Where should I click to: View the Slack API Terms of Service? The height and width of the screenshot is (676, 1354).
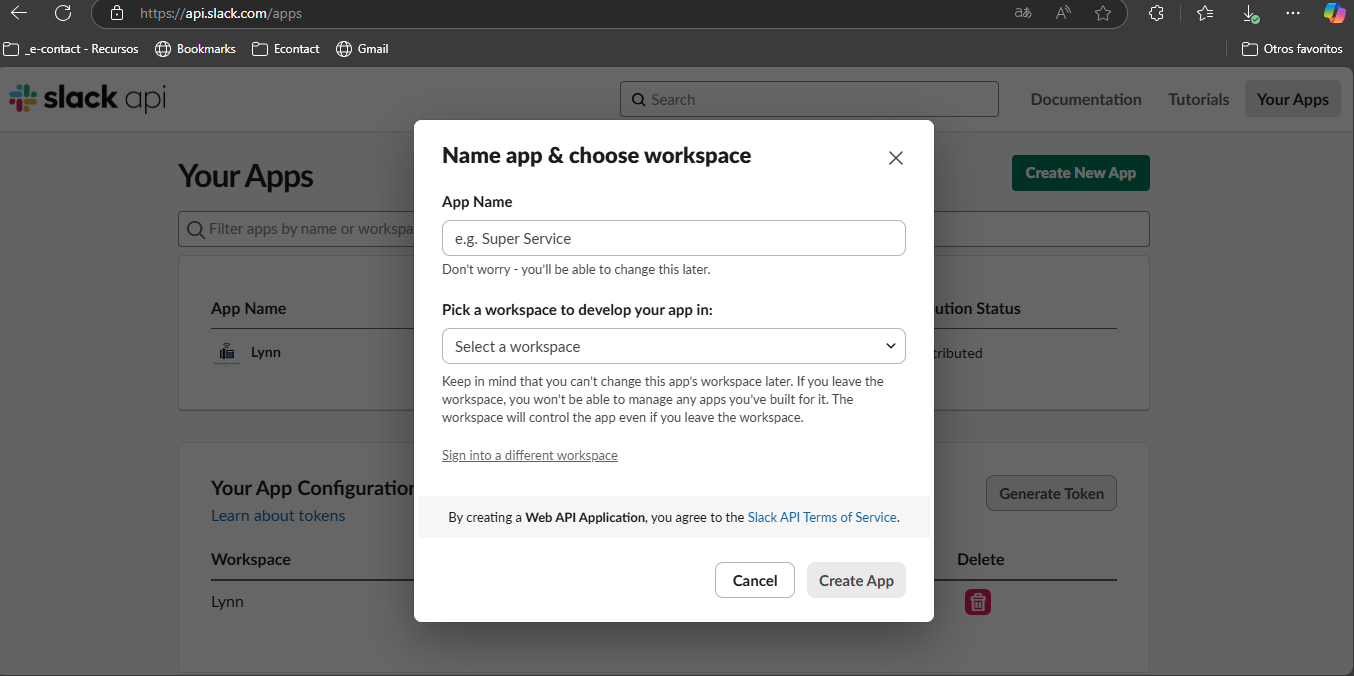(821, 517)
